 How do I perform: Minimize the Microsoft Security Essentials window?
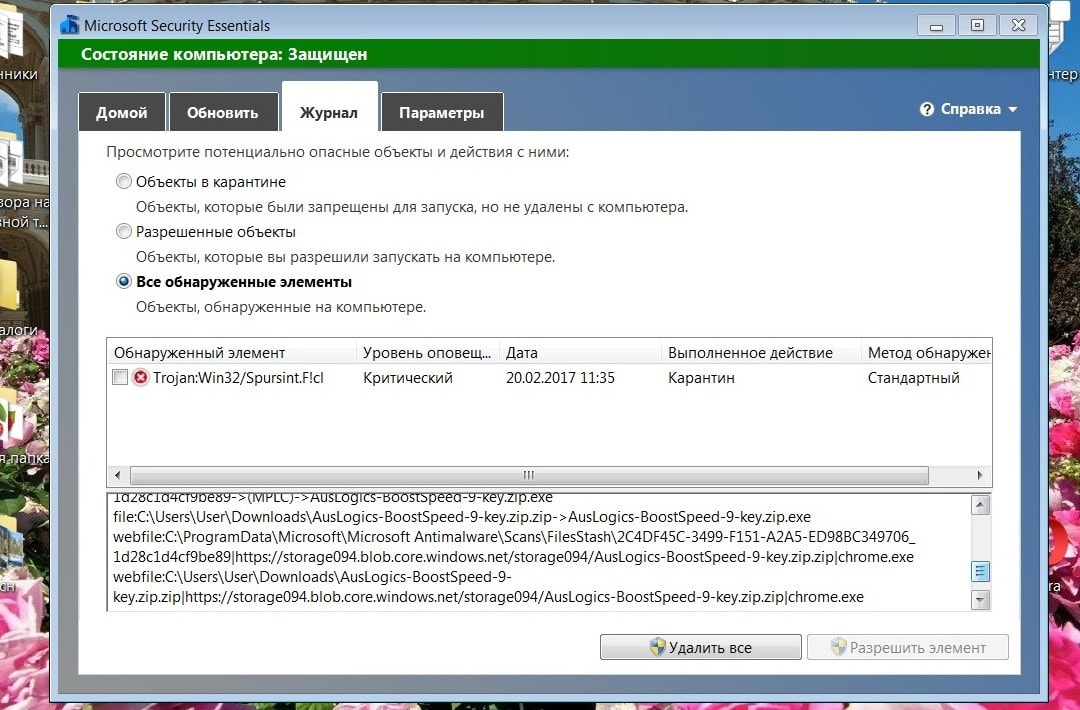point(936,25)
